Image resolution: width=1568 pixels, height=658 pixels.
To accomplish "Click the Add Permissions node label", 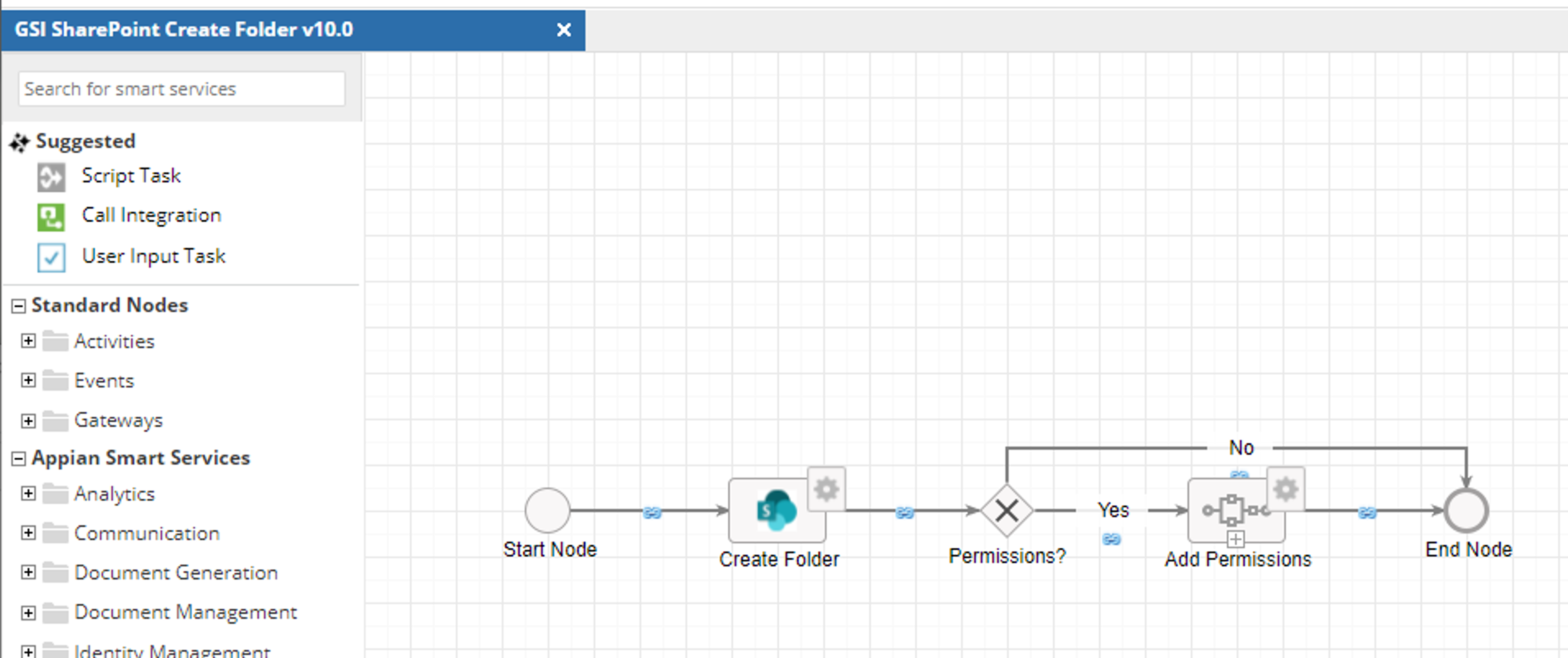I will click(1238, 560).
